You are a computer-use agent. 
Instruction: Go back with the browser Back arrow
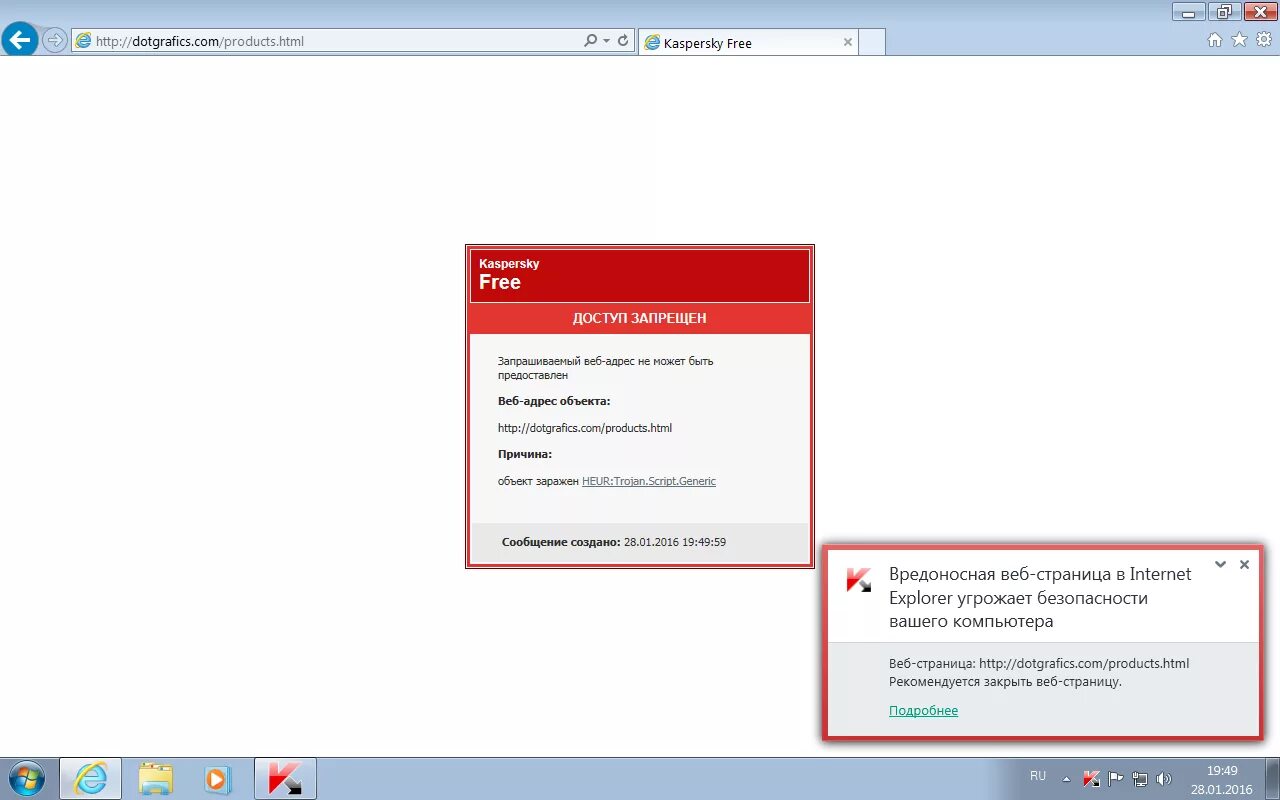tap(20, 40)
